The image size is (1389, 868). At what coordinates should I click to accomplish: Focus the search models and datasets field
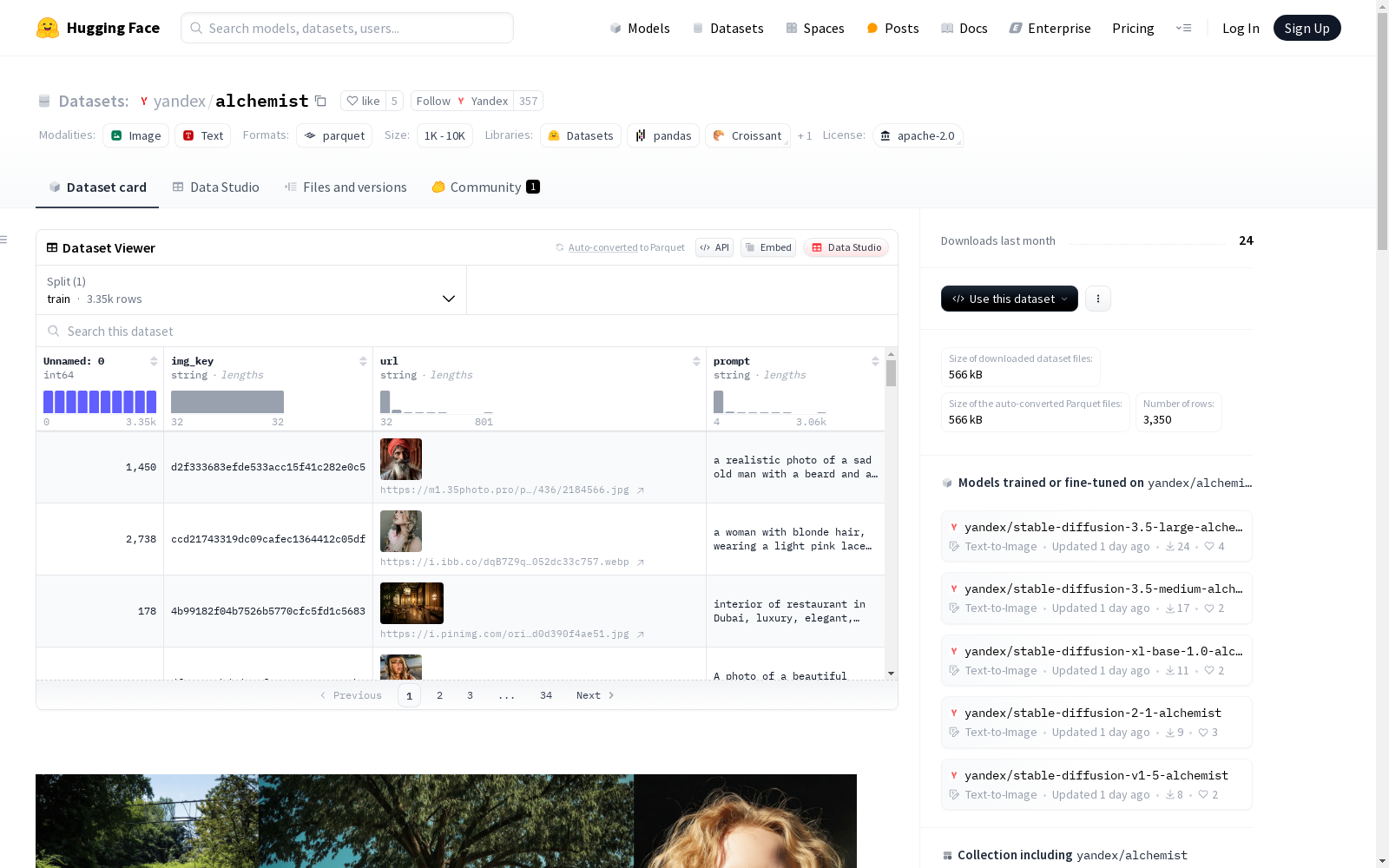pyautogui.click(x=347, y=28)
